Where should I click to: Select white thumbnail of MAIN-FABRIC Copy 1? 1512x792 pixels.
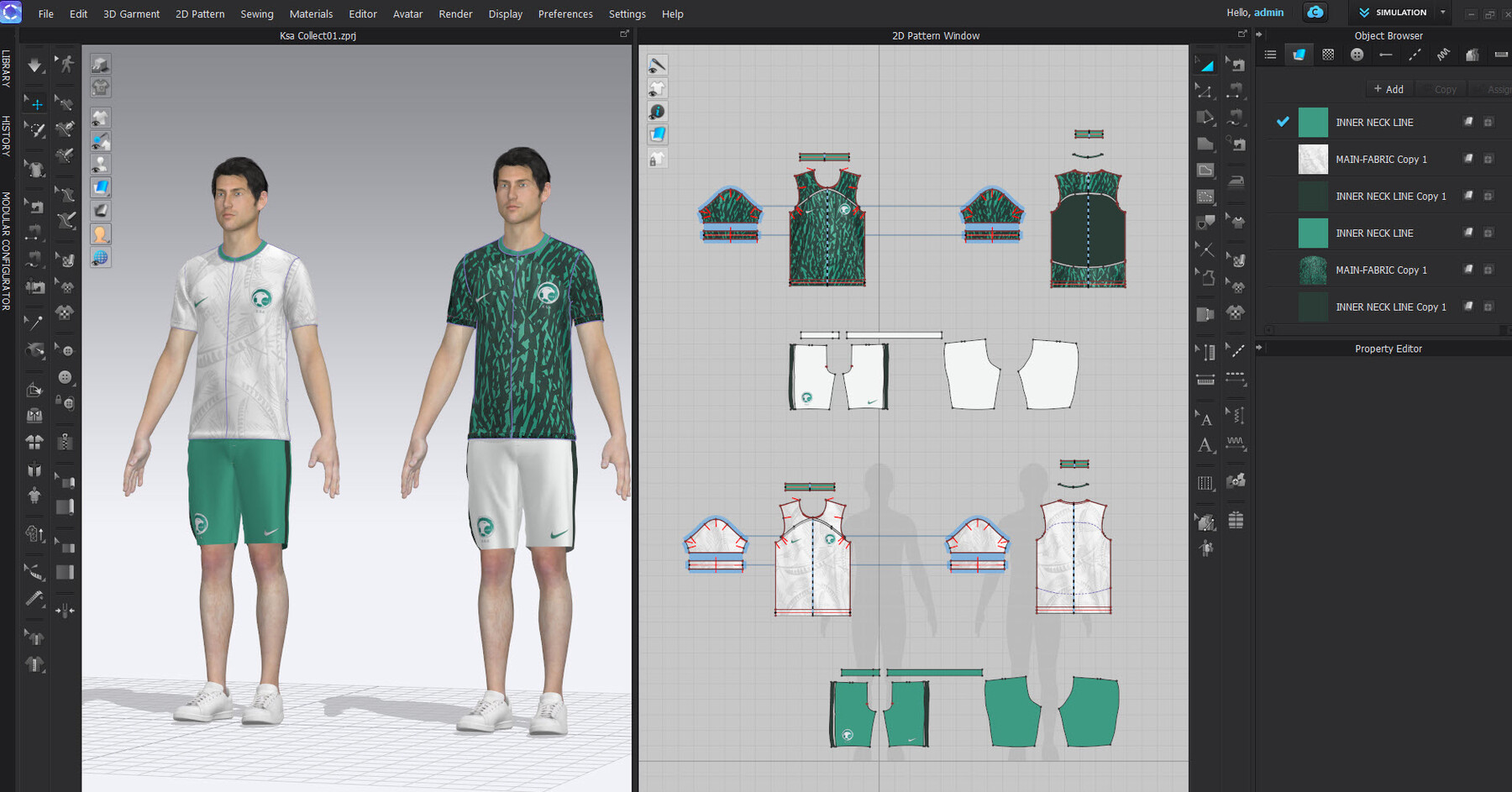coord(1313,159)
